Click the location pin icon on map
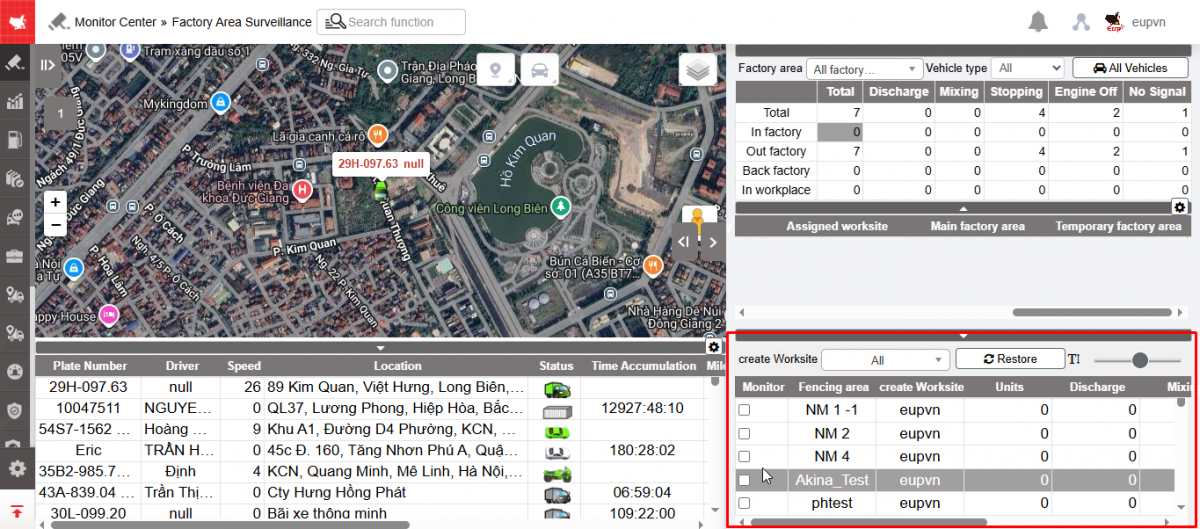The width and height of the screenshot is (1200, 529). tap(496, 70)
